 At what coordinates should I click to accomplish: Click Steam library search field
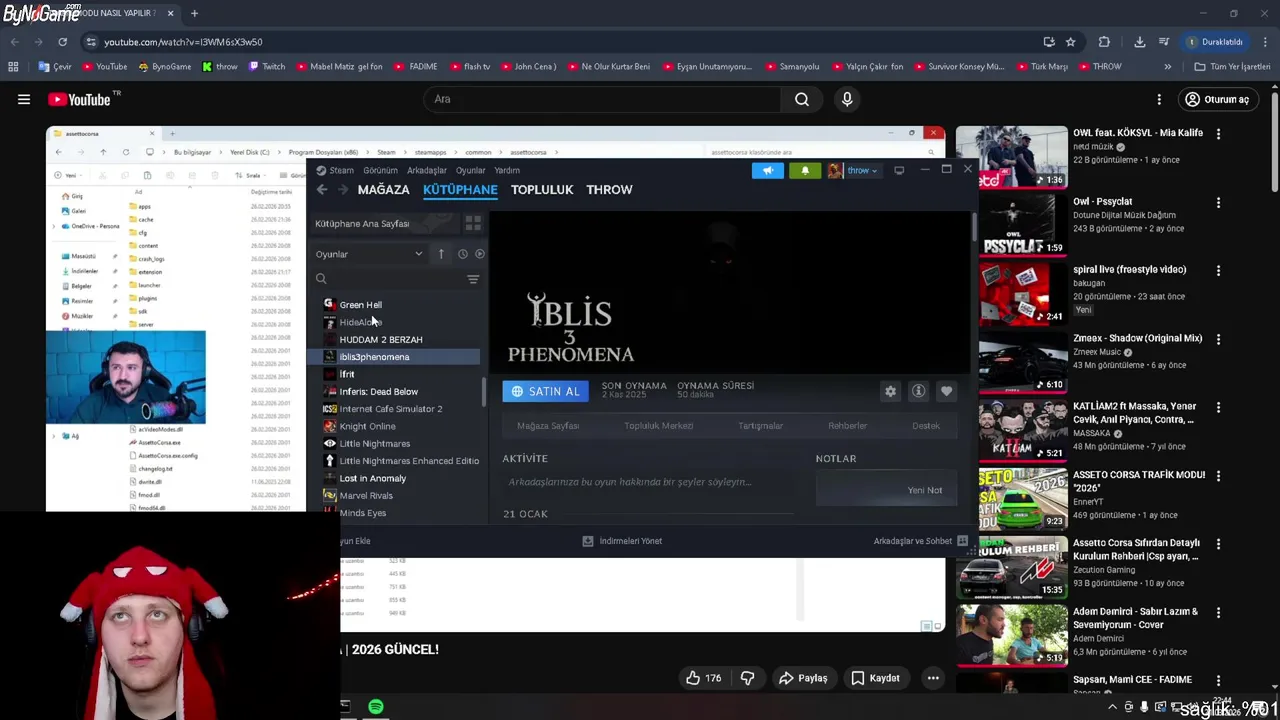point(388,279)
